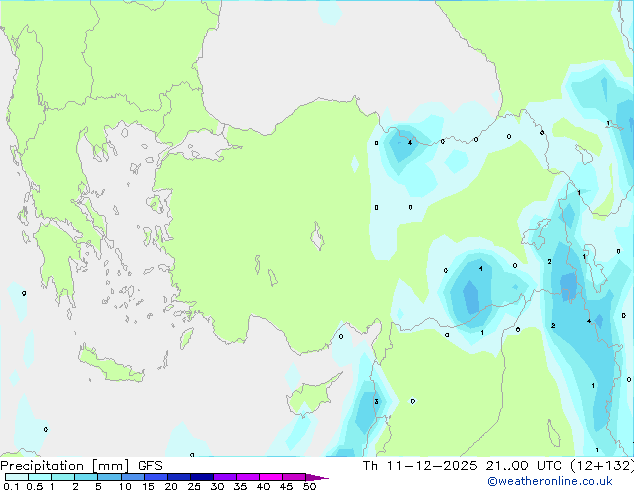
Task: Click the 'GFS' model label
Action: (x=150, y=466)
